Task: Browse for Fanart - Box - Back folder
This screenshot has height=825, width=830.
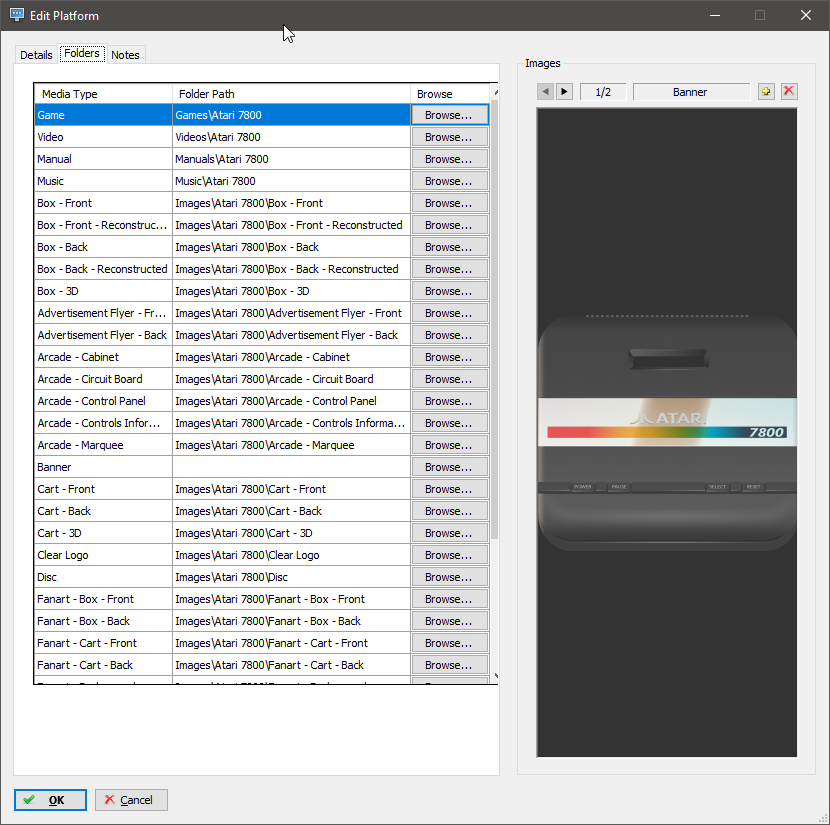Action: (449, 621)
